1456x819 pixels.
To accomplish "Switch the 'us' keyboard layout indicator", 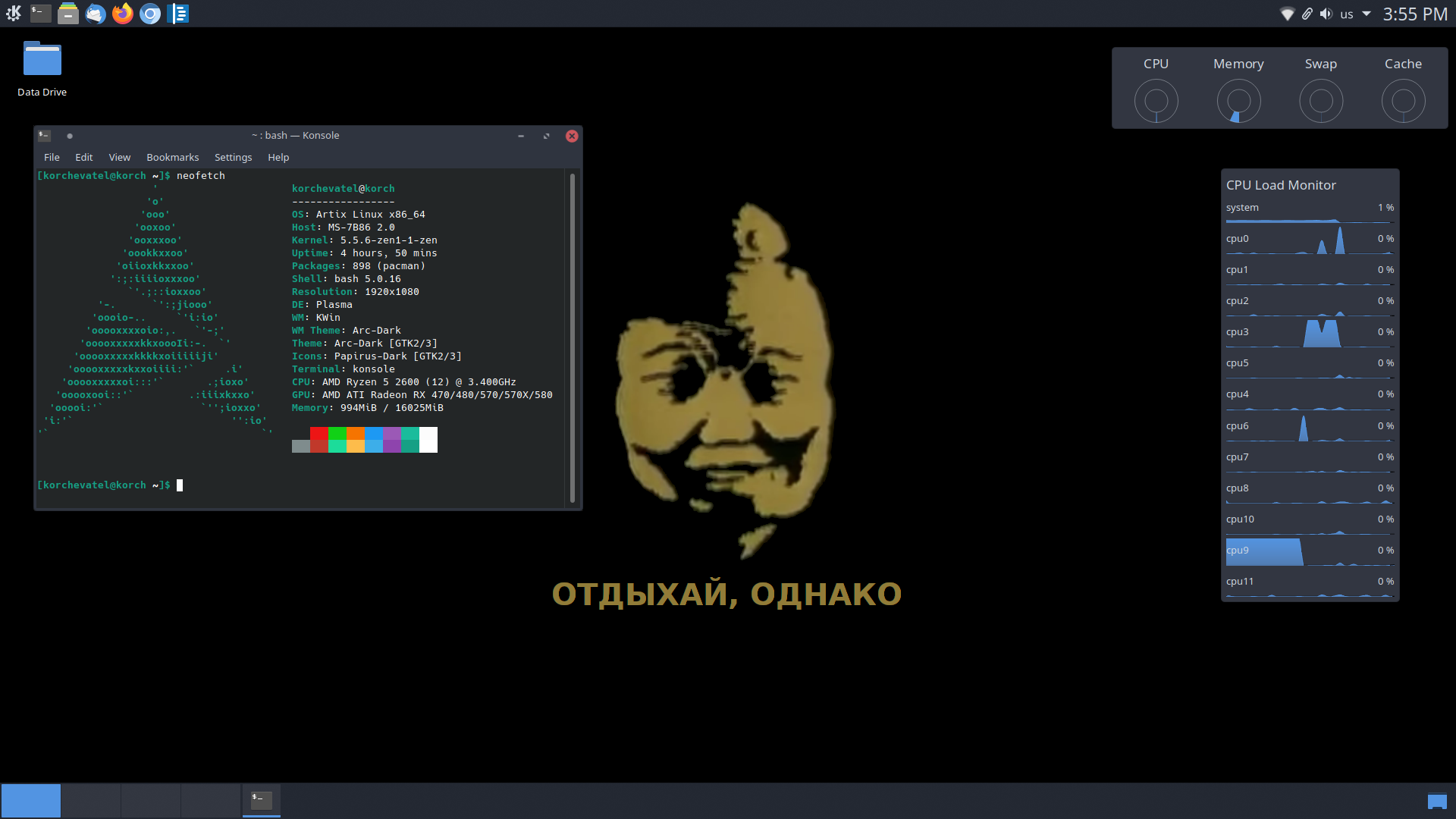I will pyautogui.click(x=1347, y=14).
